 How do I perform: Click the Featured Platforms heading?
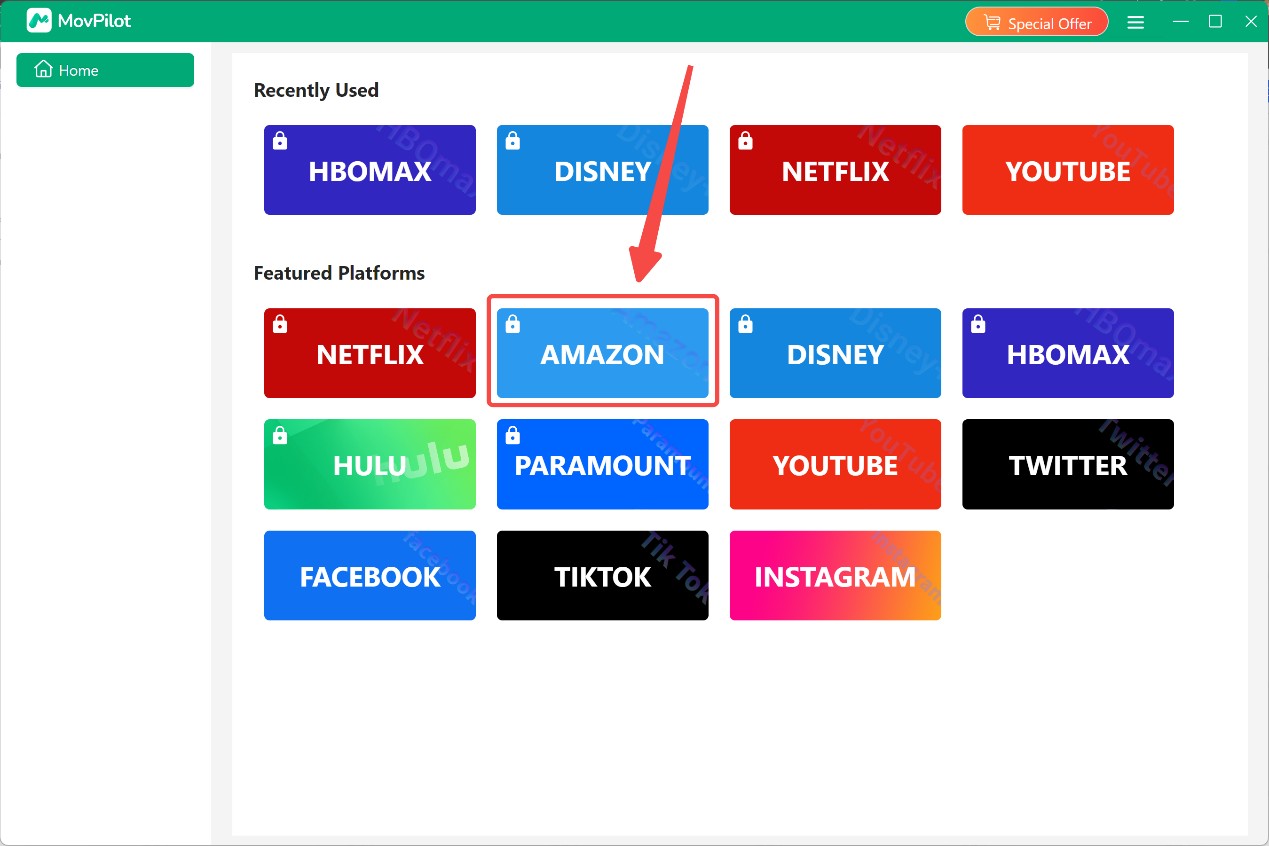click(x=339, y=273)
